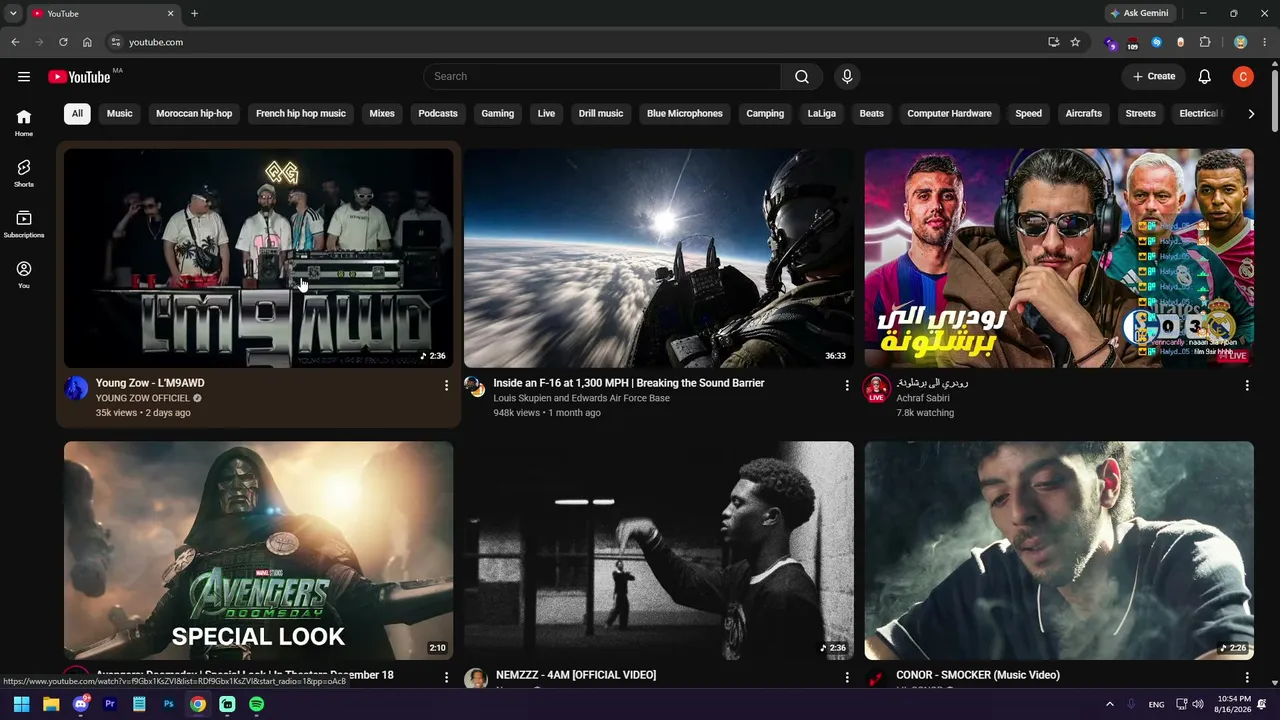Open Shorts from the sidebar
Image resolution: width=1280 pixels, height=720 pixels.
click(x=24, y=174)
